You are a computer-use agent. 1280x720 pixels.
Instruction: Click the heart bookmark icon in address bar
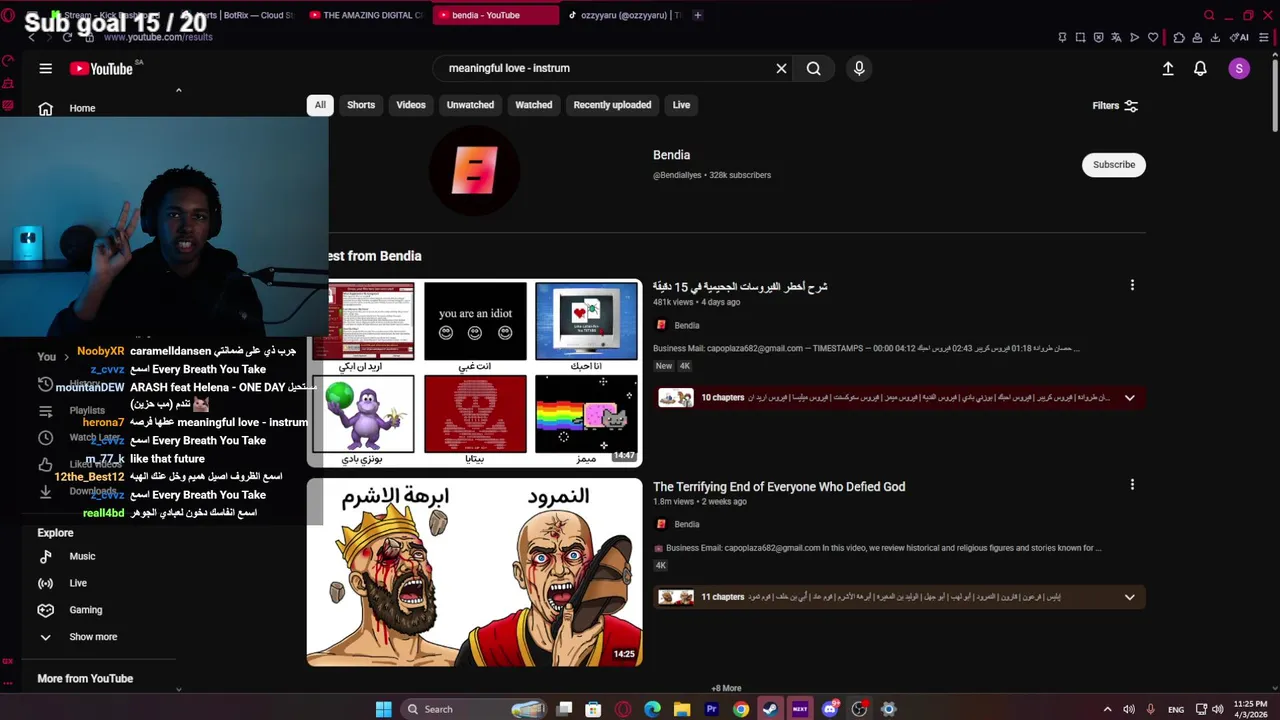point(1152,37)
